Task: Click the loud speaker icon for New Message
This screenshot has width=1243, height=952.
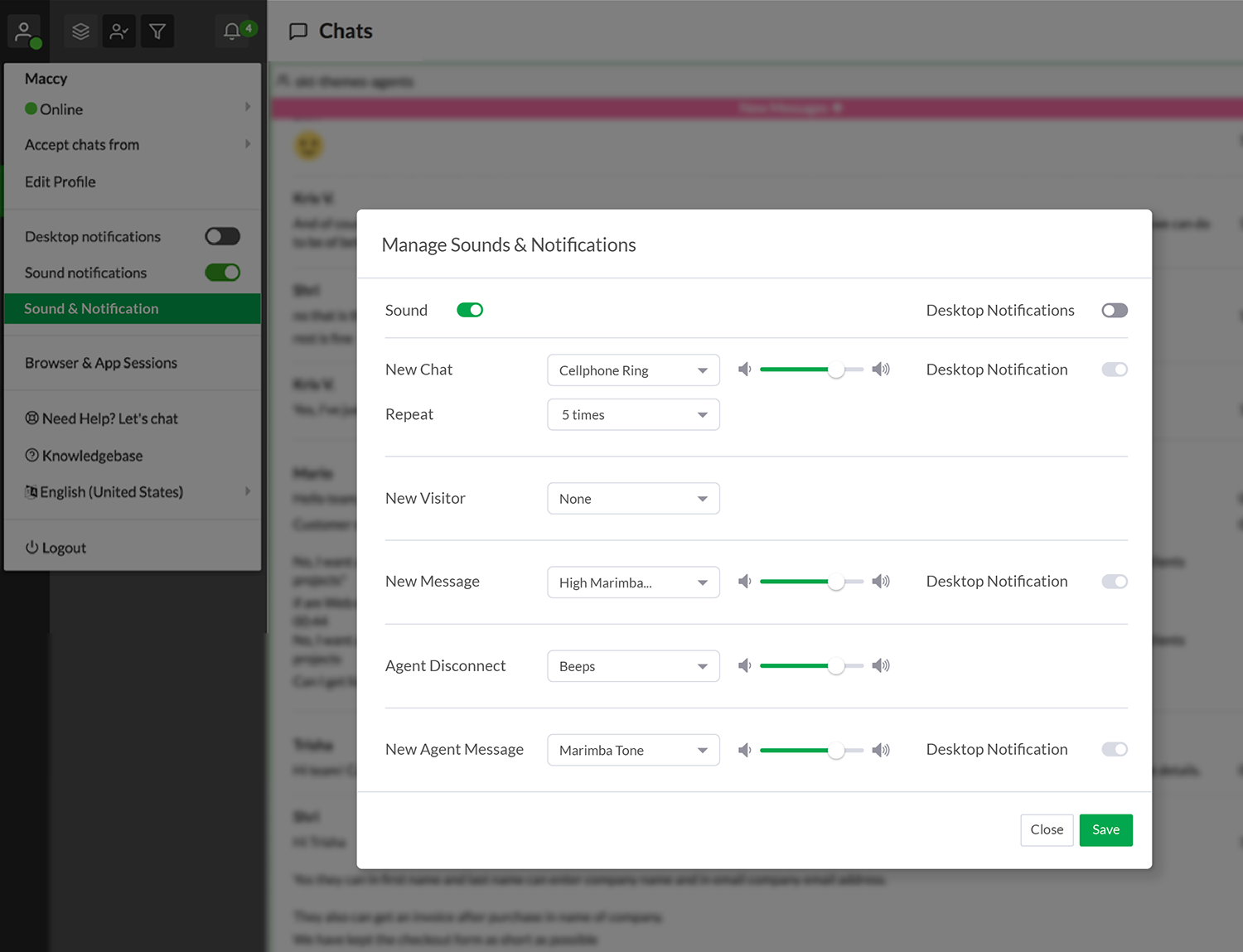Action: tap(881, 582)
